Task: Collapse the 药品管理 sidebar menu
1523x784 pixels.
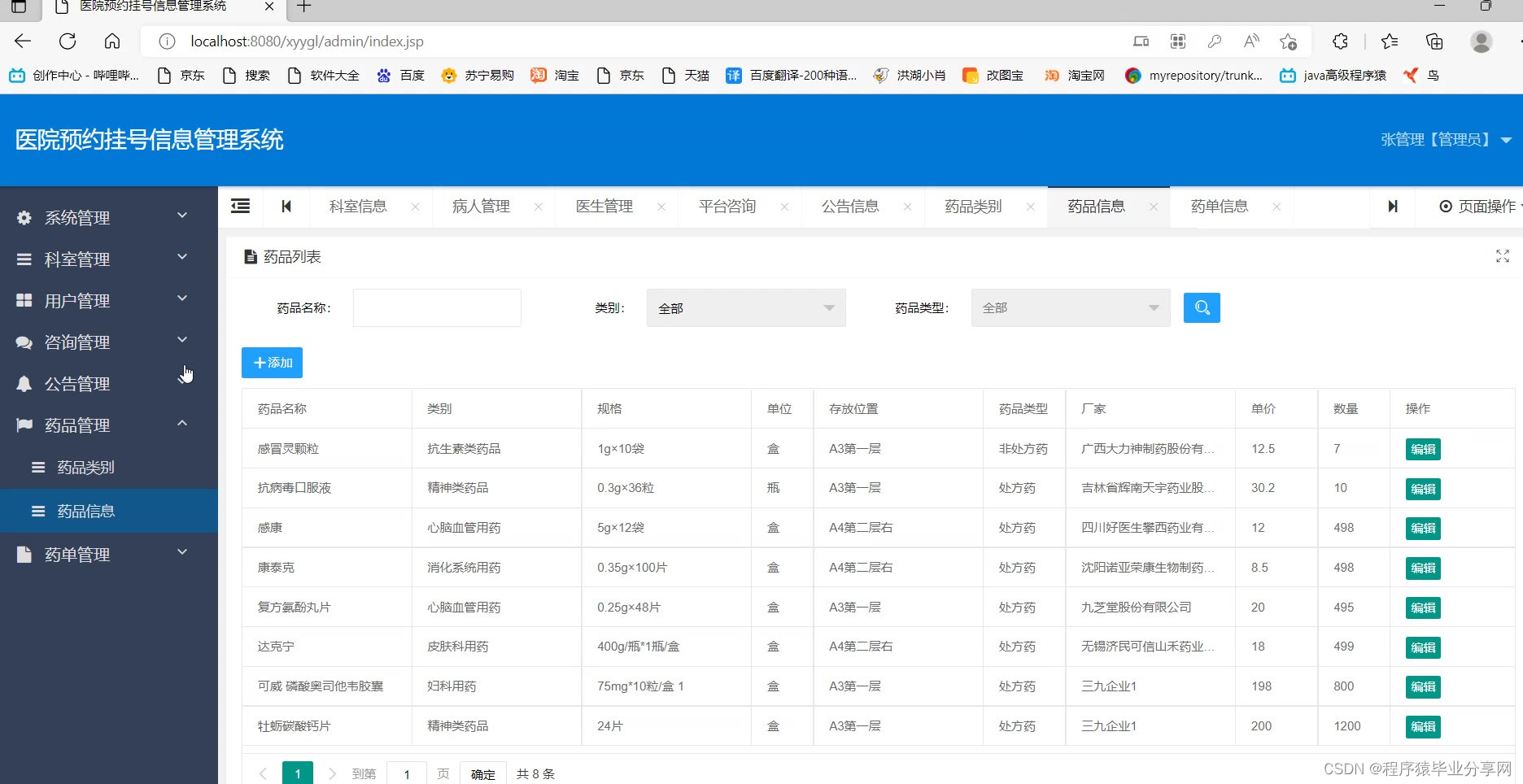Action: pyautogui.click(x=109, y=425)
